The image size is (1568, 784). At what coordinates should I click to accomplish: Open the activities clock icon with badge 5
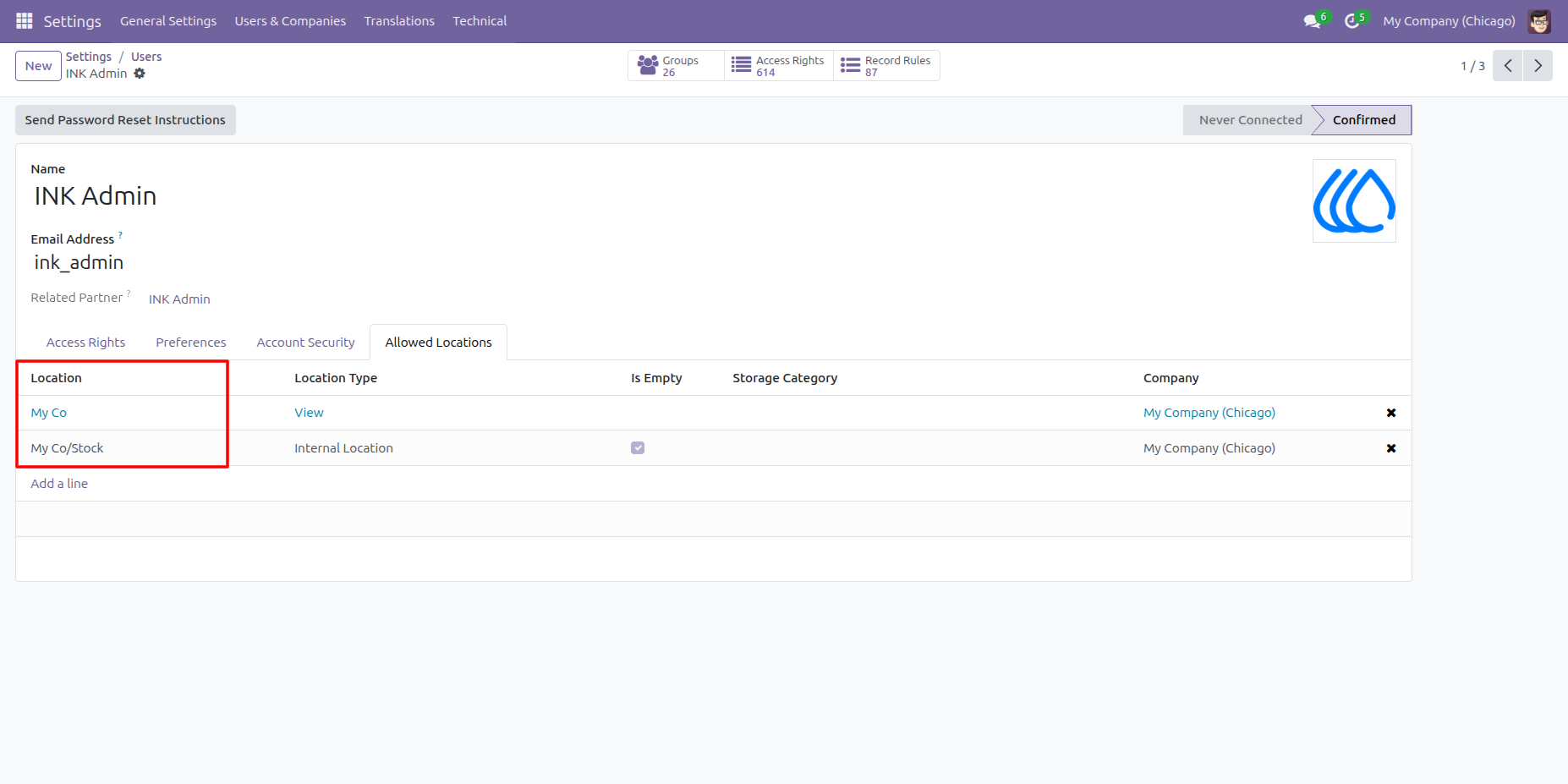coord(1354,20)
